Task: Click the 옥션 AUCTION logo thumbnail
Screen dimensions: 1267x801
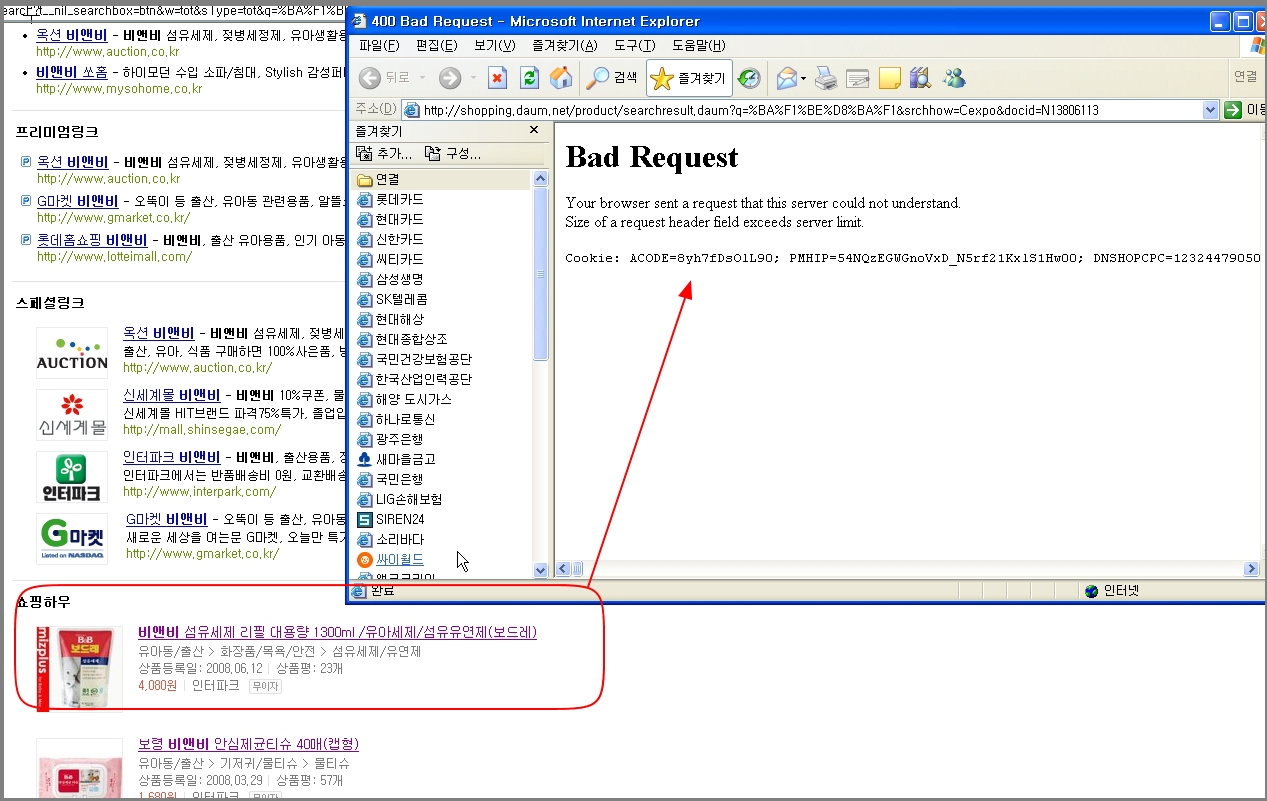Action: tap(72, 352)
